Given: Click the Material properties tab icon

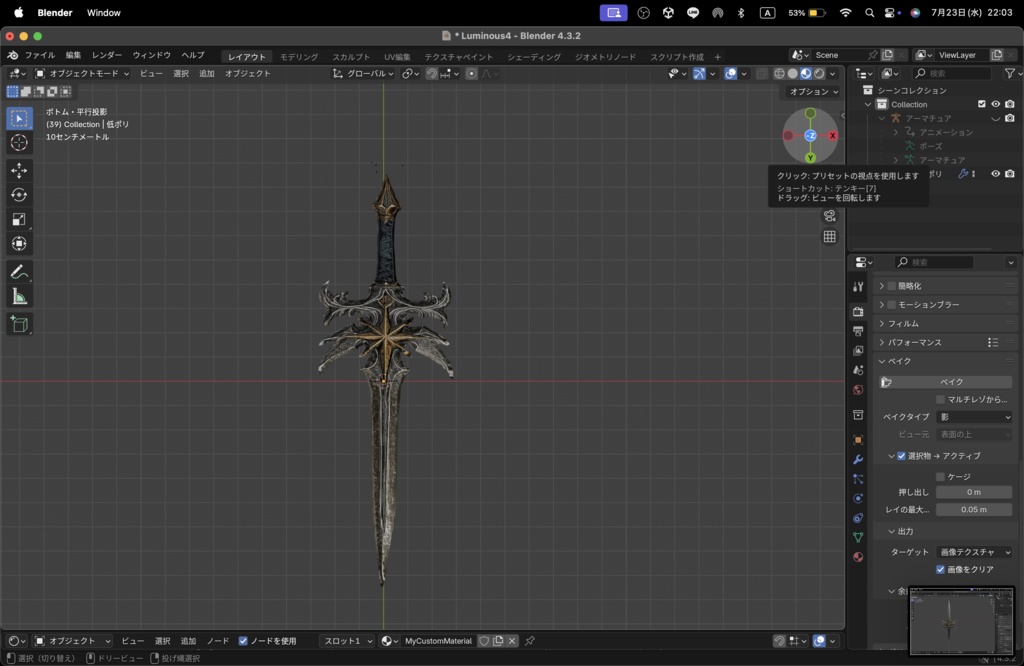Looking at the screenshot, I should (x=858, y=557).
